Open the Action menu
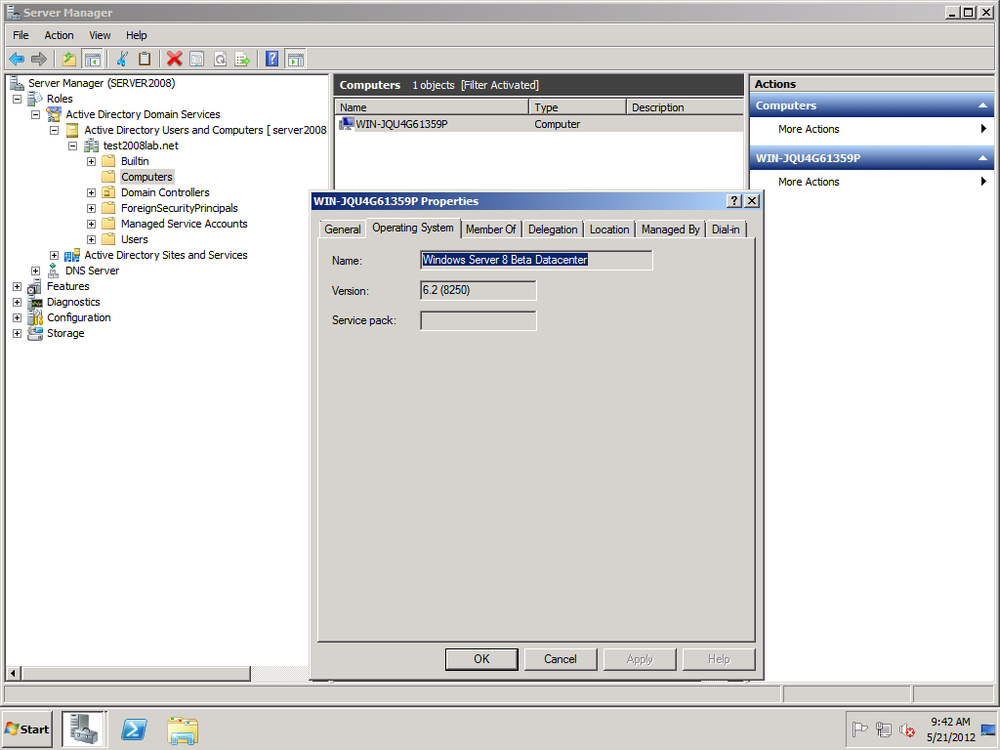1000x750 pixels. 59,35
